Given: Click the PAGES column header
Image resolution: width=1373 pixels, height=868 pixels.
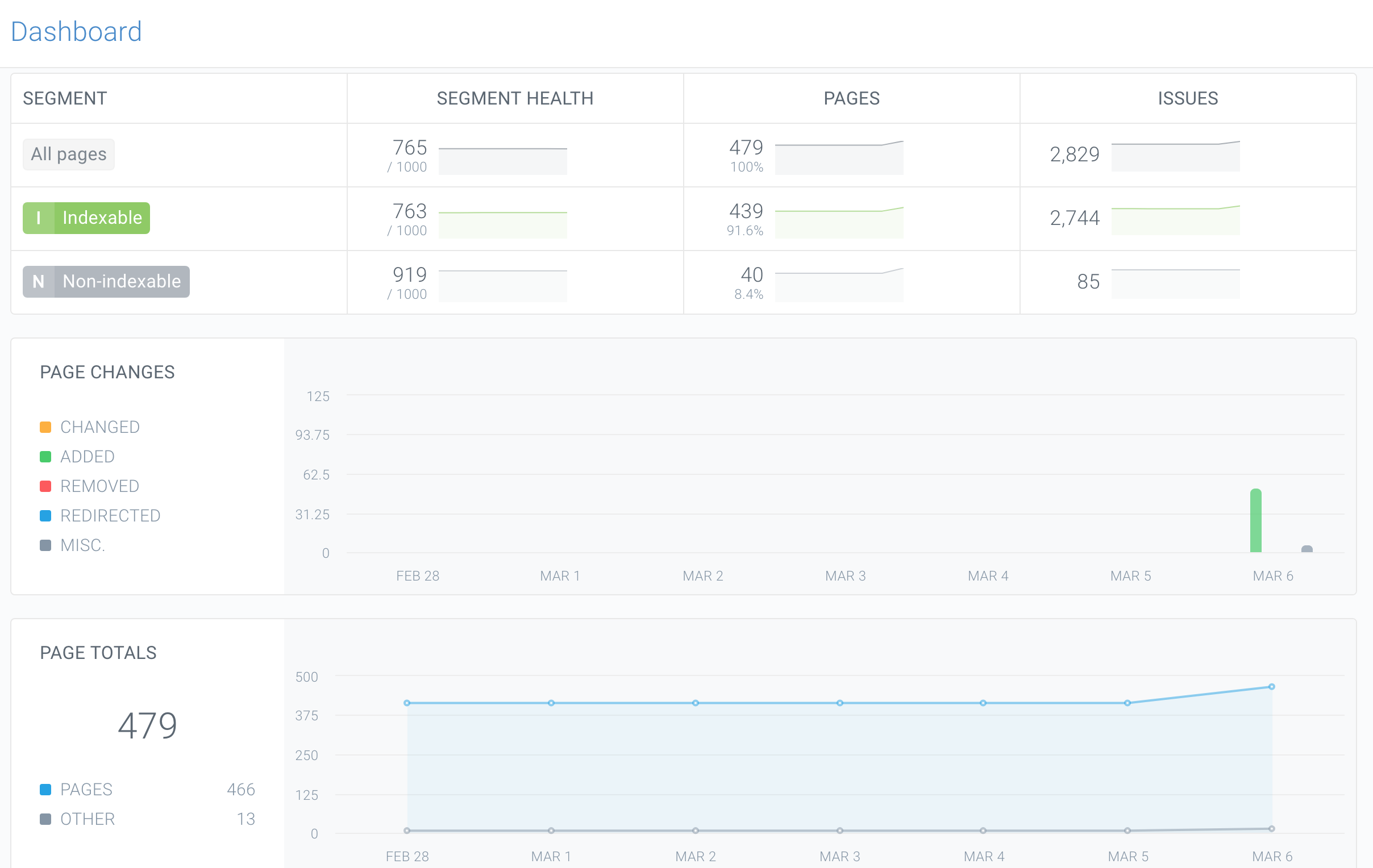Looking at the screenshot, I should coord(851,99).
